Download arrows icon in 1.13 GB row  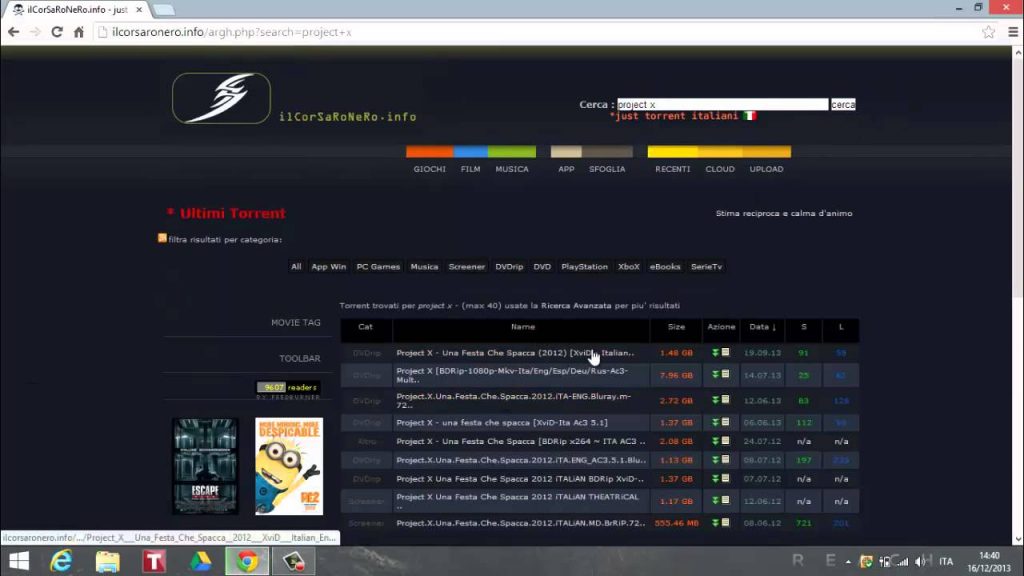pyautogui.click(x=715, y=460)
